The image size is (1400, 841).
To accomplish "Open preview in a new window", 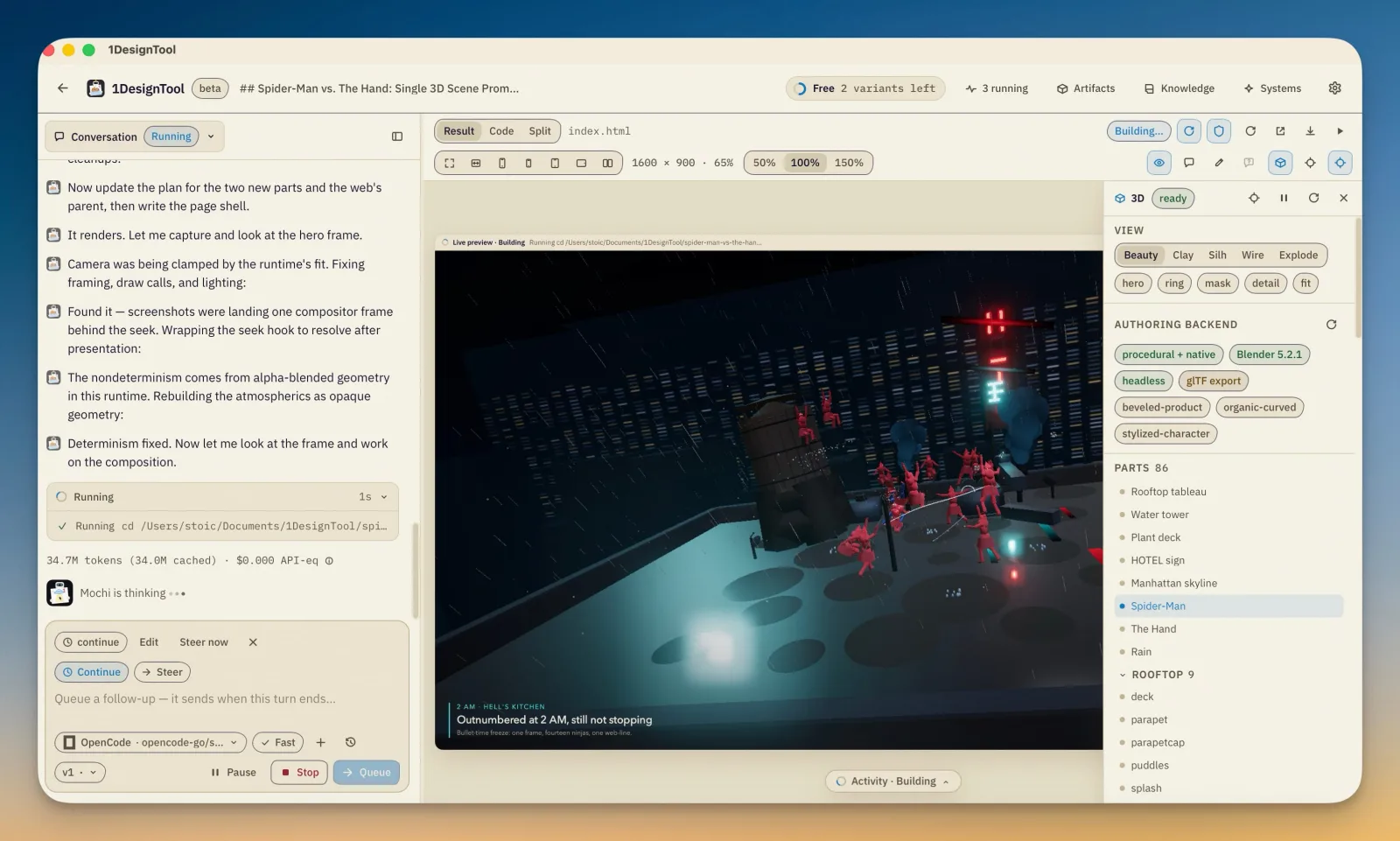I will 1280,131.
